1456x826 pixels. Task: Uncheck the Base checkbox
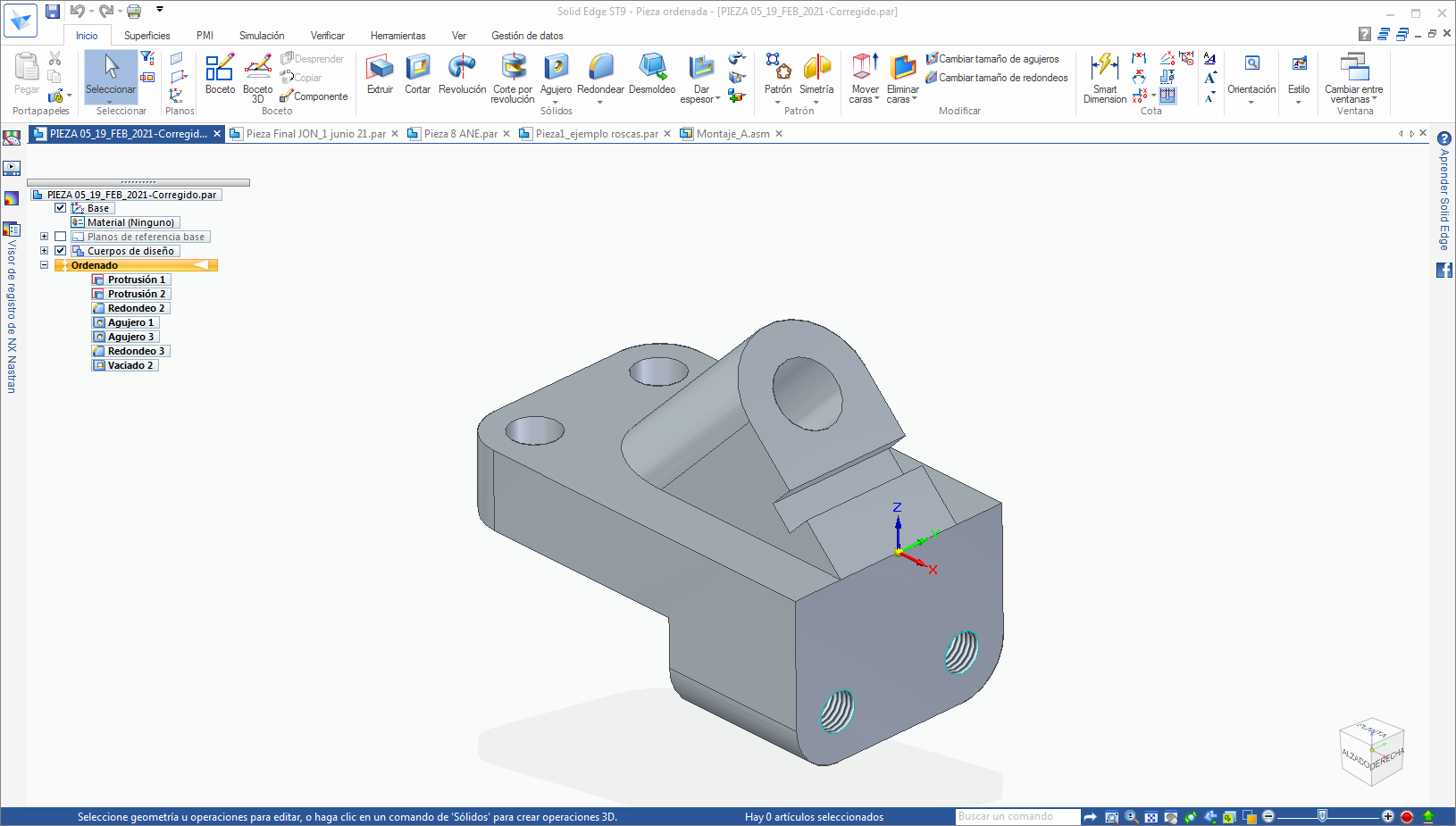tap(61, 208)
